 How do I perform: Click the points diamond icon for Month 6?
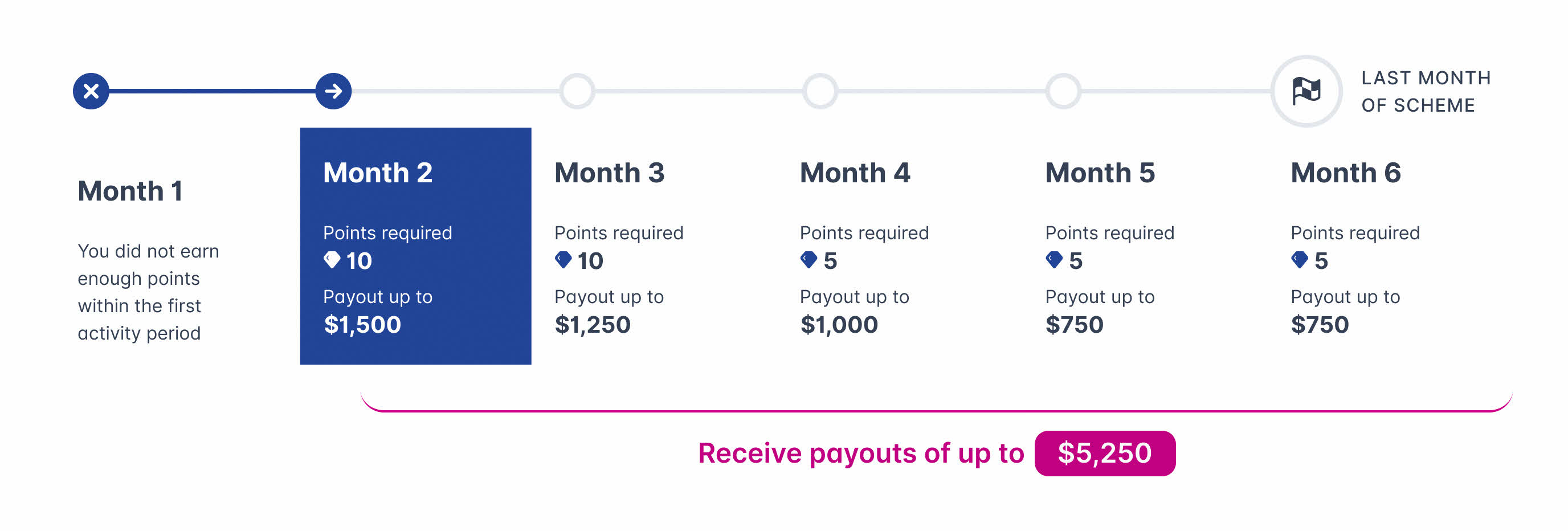tap(1299, 260)
